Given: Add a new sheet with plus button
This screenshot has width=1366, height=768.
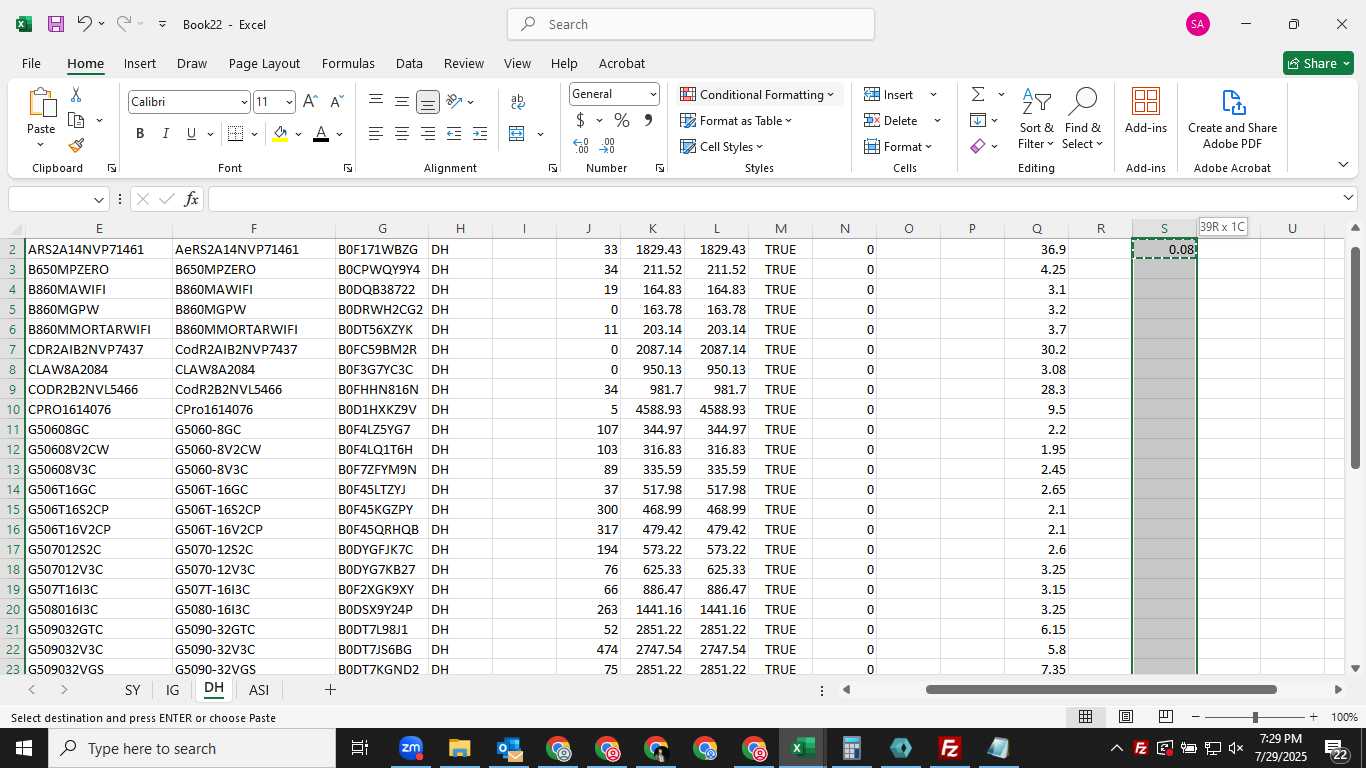Looking at the screenshot, I should (x=330, y=690).
